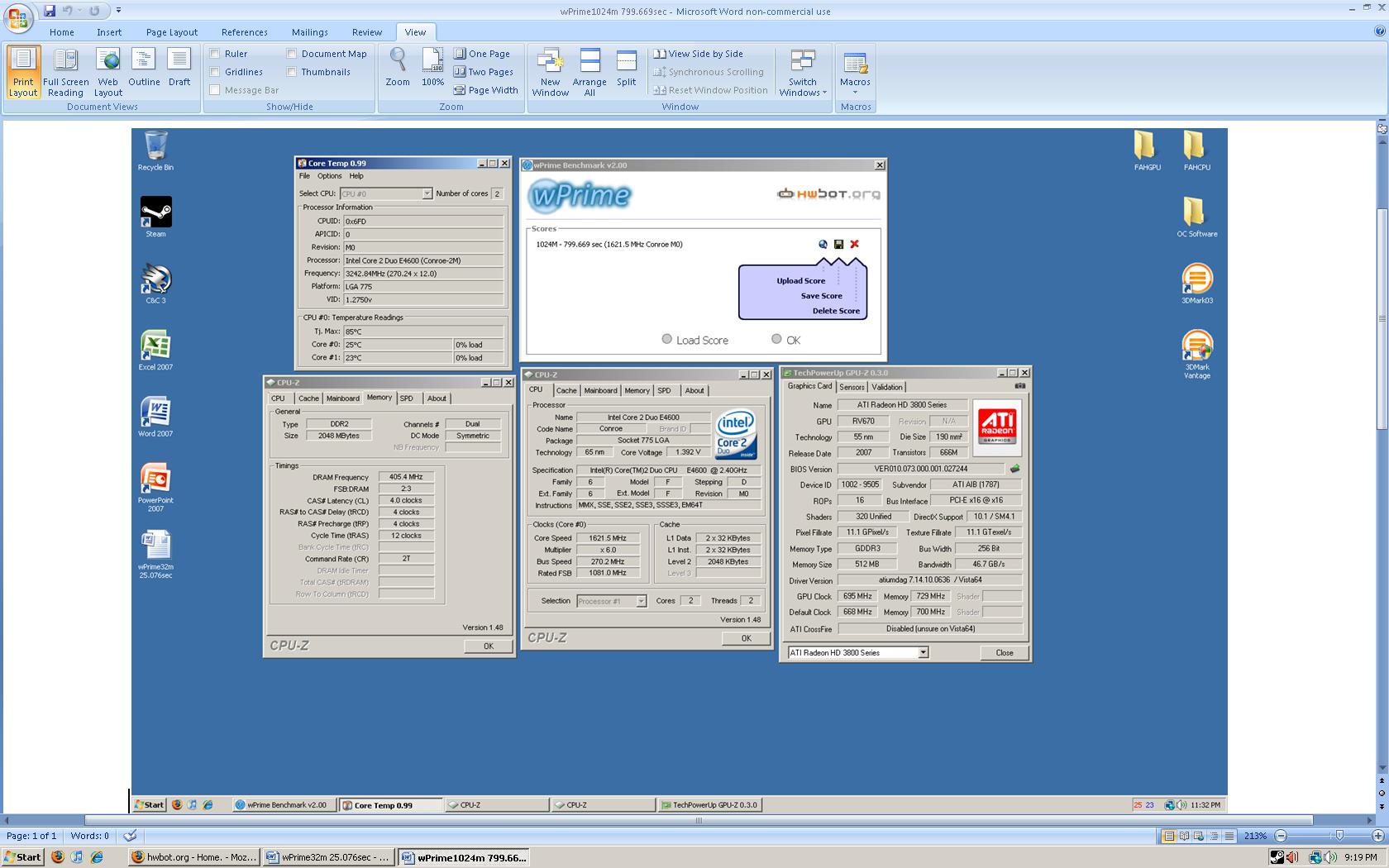Click the Zoom Out minus button
This screenshot has height=868, width=1389.
pyautogui.click(x=1281, y=836)
